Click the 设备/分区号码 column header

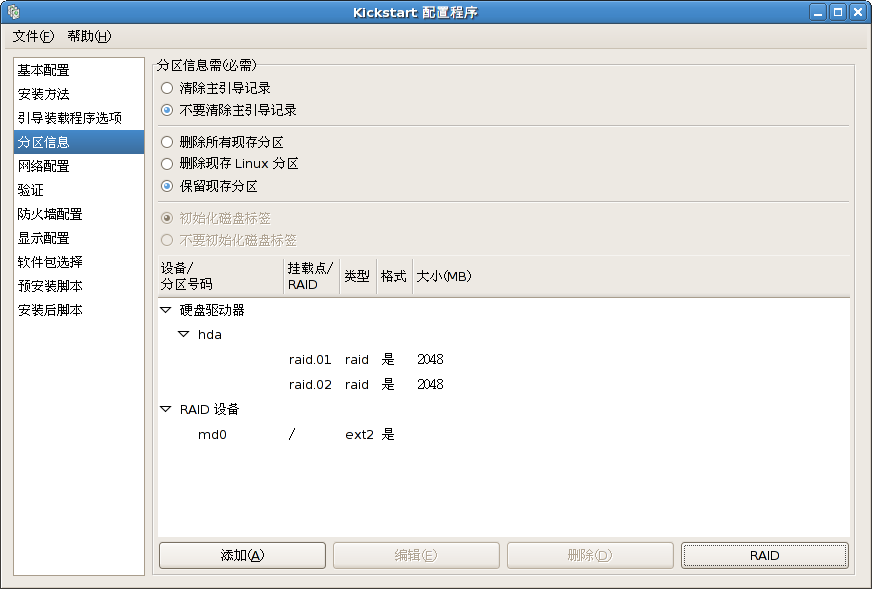[x=221, y=276]
